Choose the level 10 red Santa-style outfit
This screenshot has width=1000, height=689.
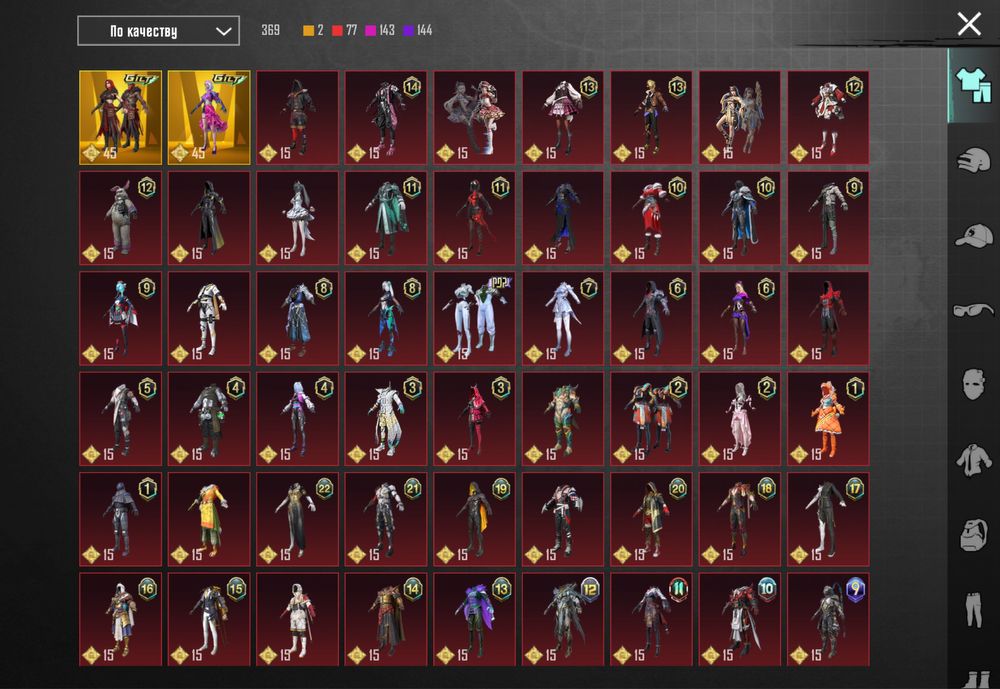(651, 218)
